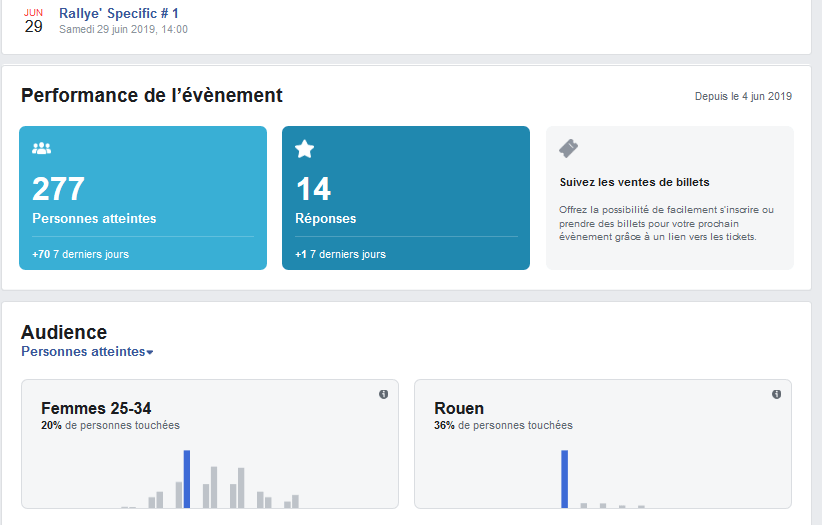Open the Personnes atteintes dropdown
The width and height of the screenshot is (822, 525).
[x=87, y=352]
